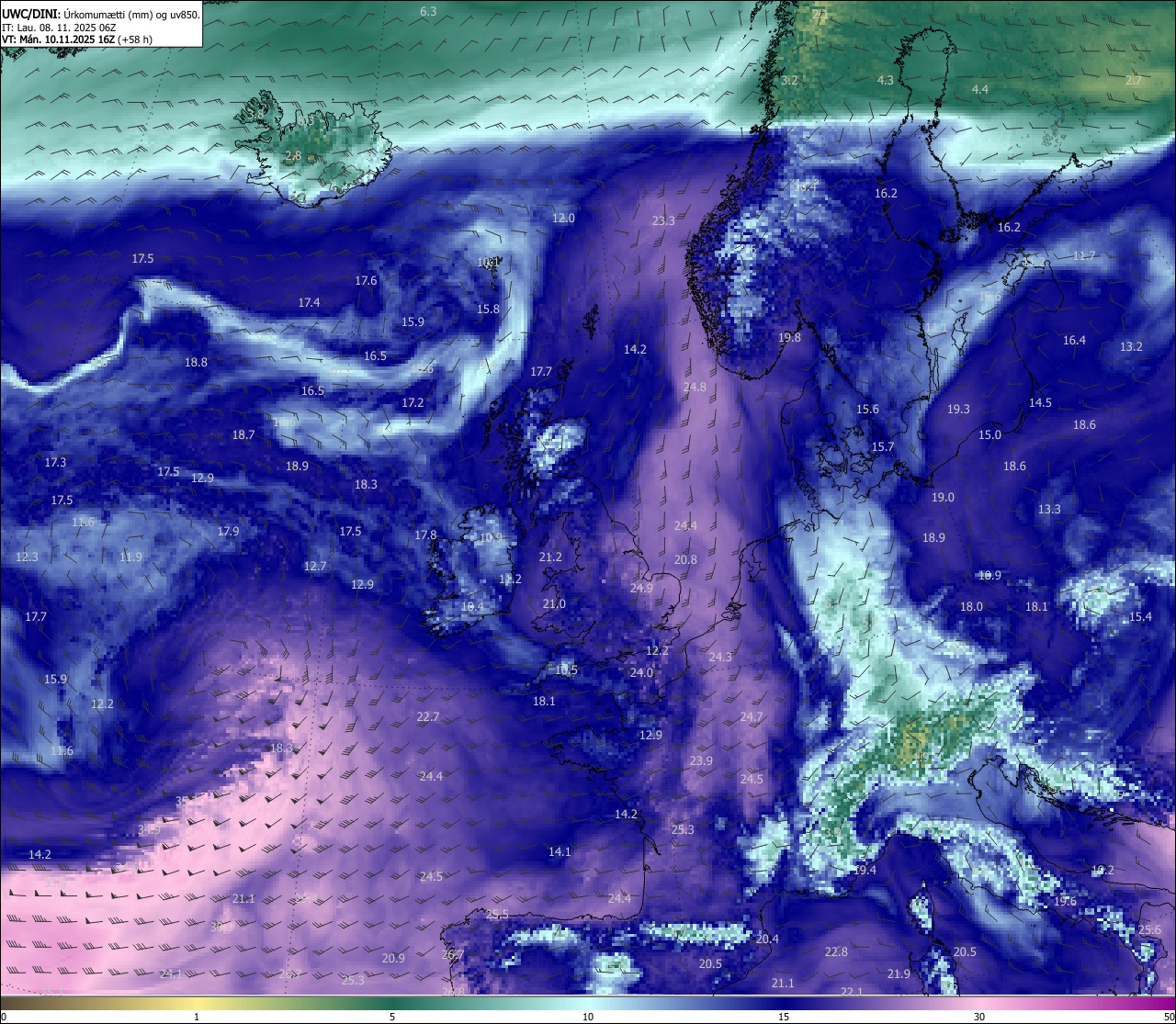Screen dimensions: 1176x1024
Task: Click the 21.0 value label
Action: click(554, 604)
